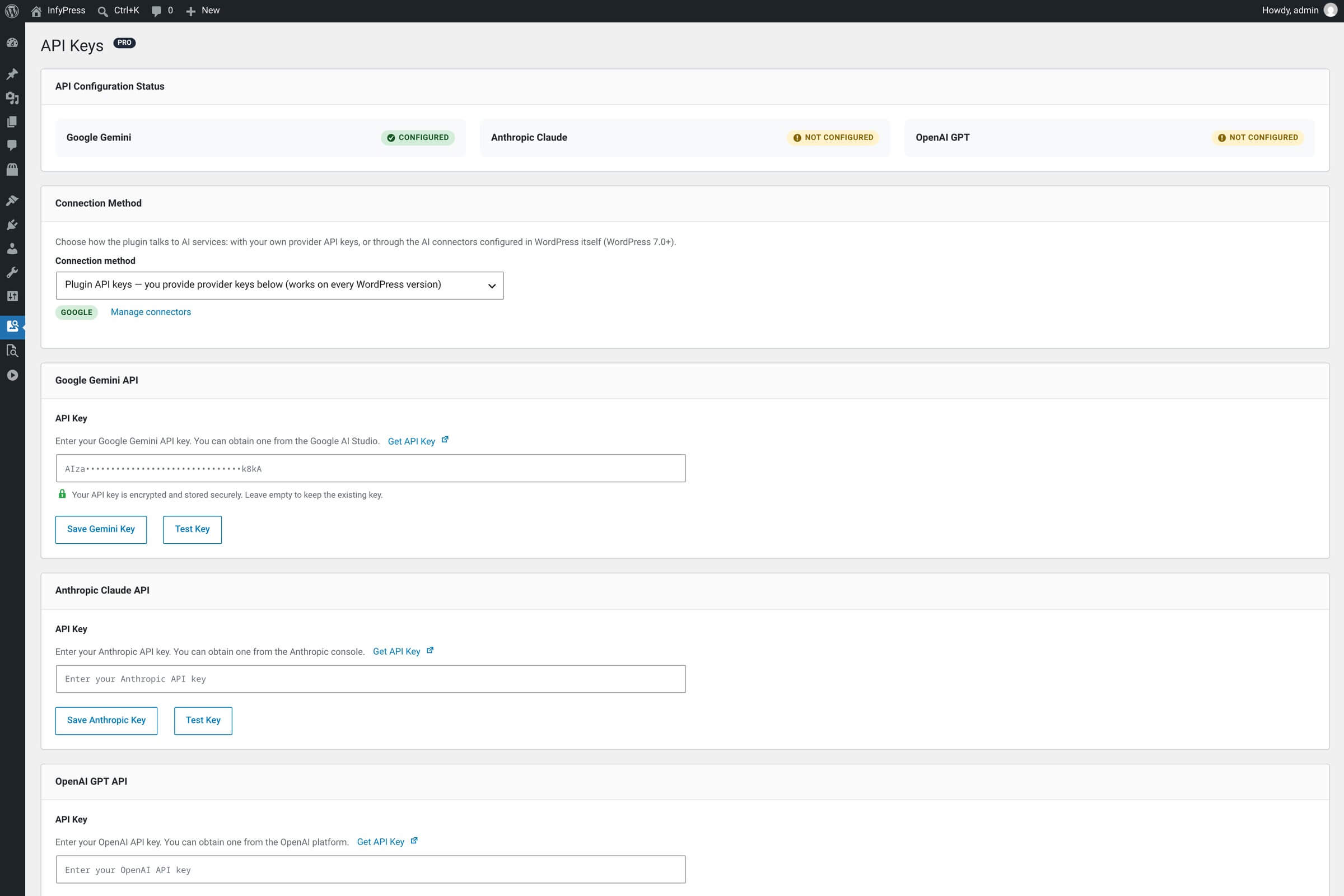Open Tools wrench sidebar icon
Screen dimensions: 1344x896
pyautogui.click(x=12, y=272)
